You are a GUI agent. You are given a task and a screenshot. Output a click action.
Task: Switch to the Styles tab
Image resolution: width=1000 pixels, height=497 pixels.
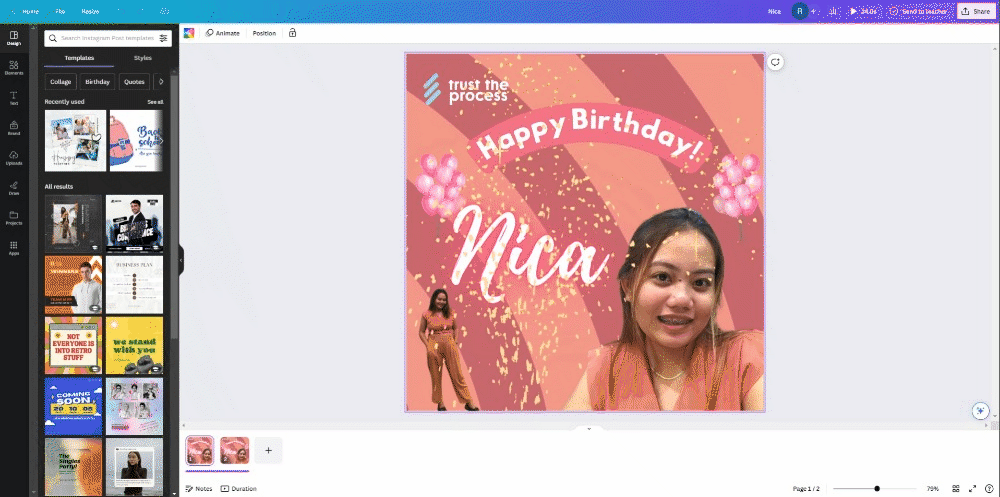tap(143, 58)
